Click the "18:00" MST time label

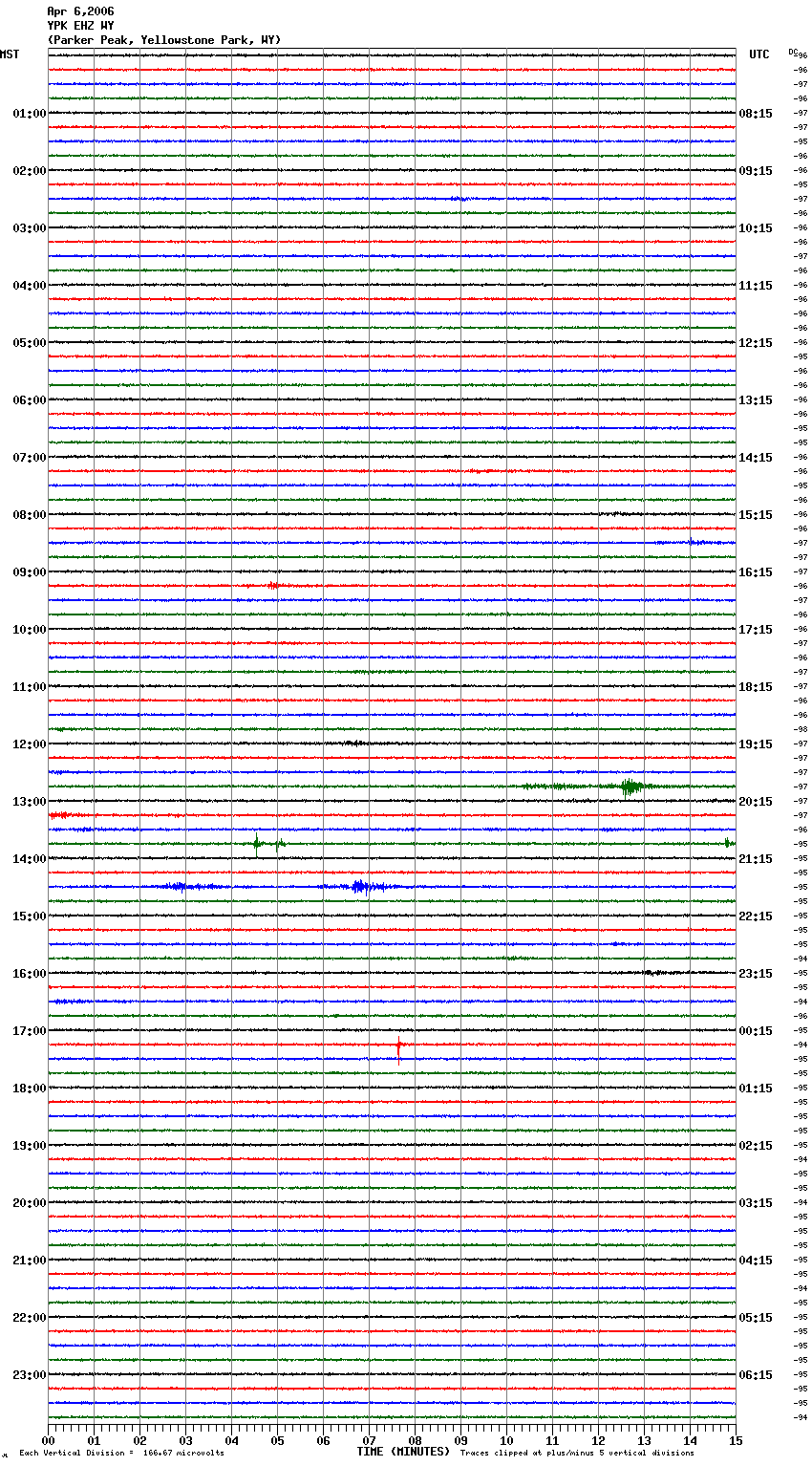[x=30, y=1089]
